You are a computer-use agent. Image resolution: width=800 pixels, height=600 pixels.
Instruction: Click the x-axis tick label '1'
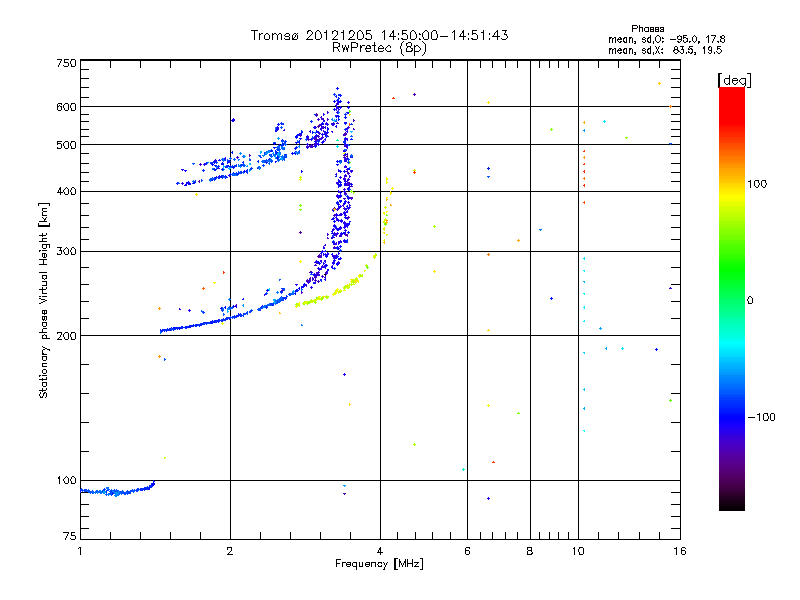[80, 551]
